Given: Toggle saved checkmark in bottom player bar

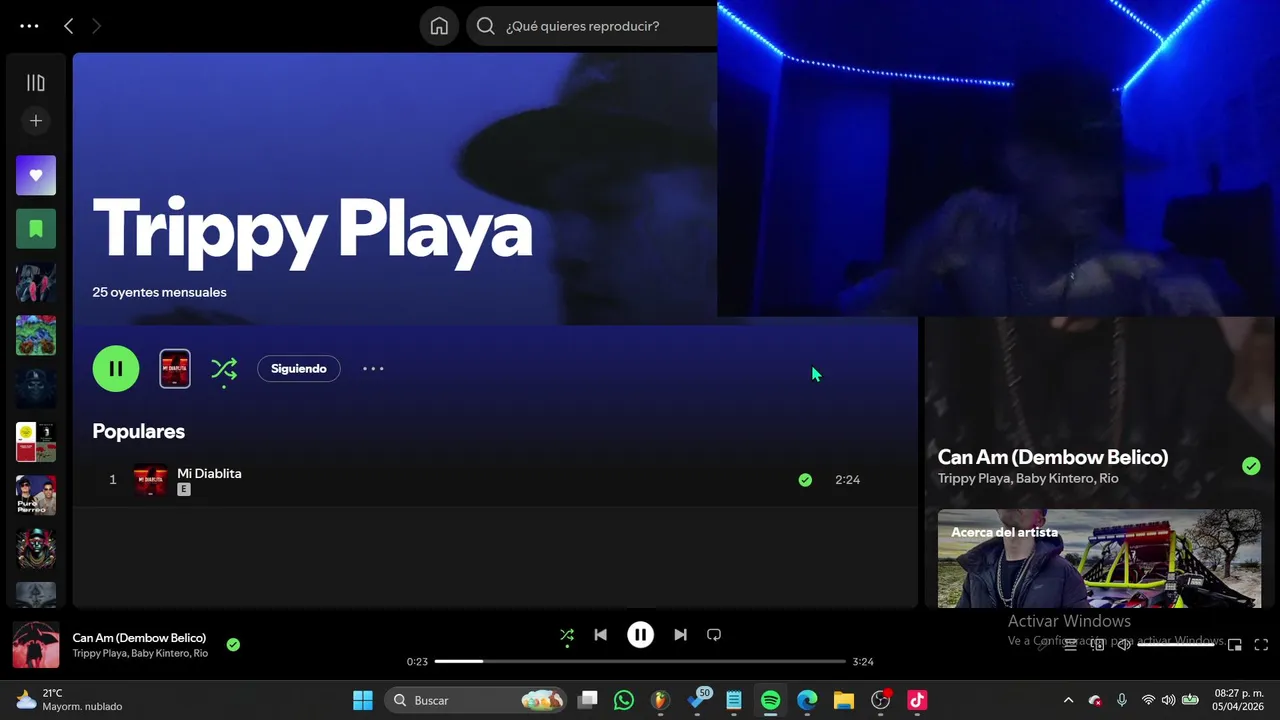Looking at the screenshot, I should click(x=233, y=645).
